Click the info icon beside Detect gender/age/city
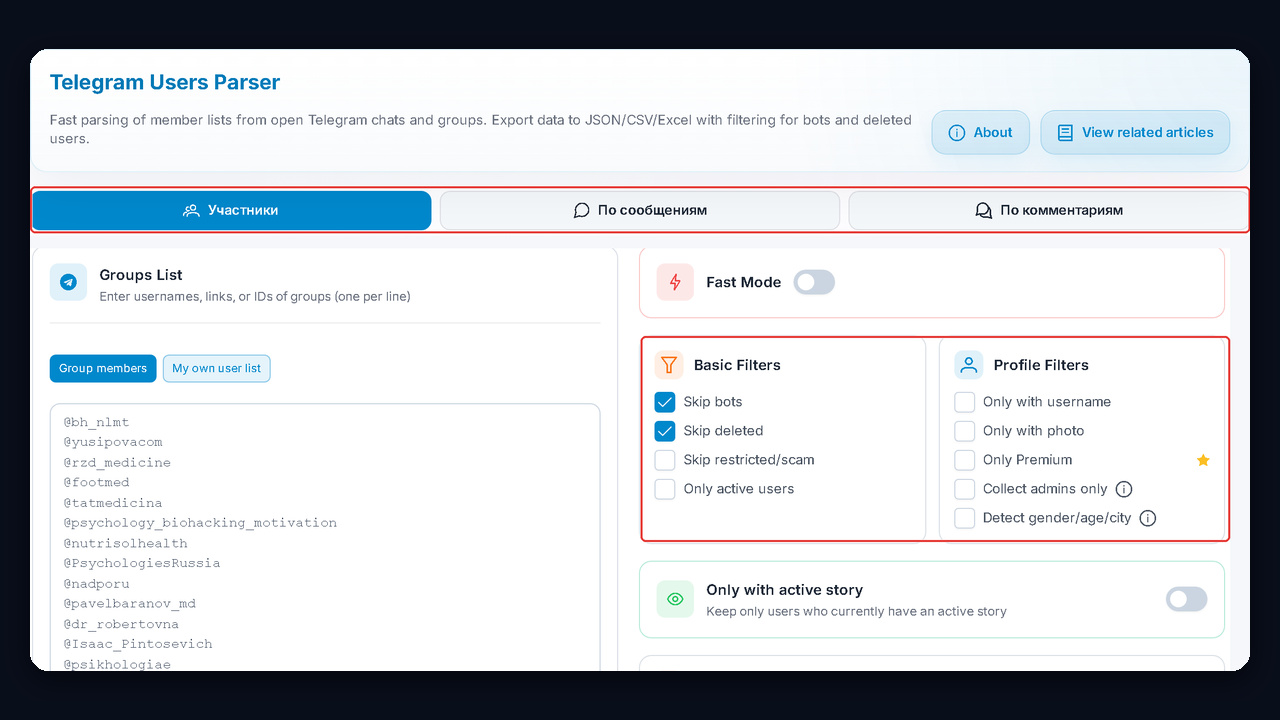 pyautogui.click(x=1148, y=518)
